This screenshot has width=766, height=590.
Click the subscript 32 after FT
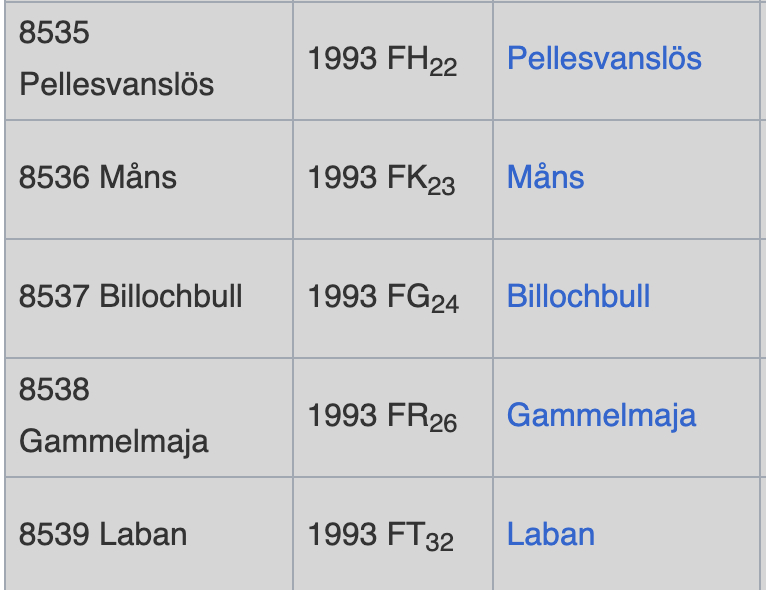pos(439,543)
